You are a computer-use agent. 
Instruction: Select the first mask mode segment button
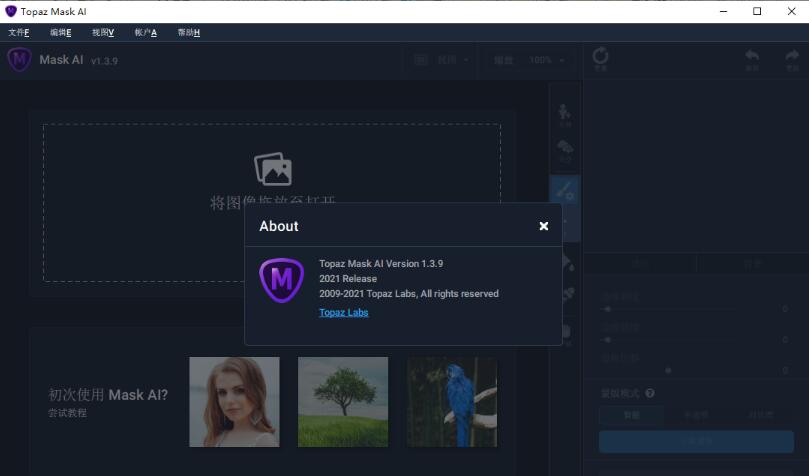coord(632,415)
